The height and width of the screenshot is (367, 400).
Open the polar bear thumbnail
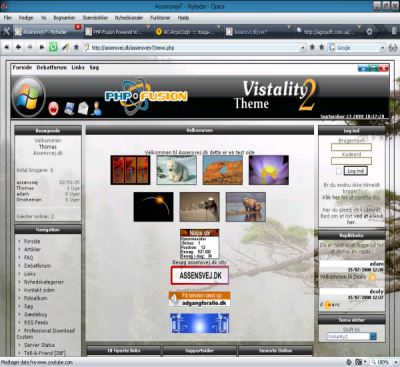(177, 170)
